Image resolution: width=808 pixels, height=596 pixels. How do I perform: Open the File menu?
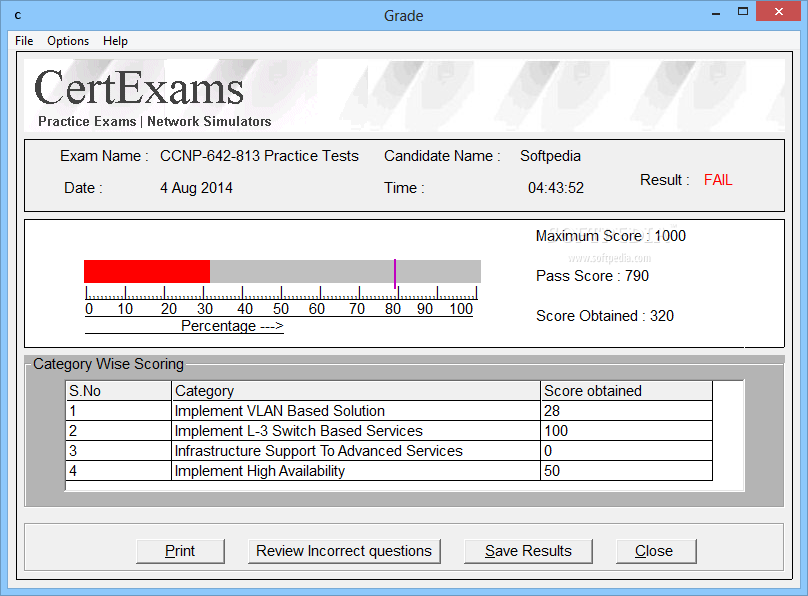point(24,41)
